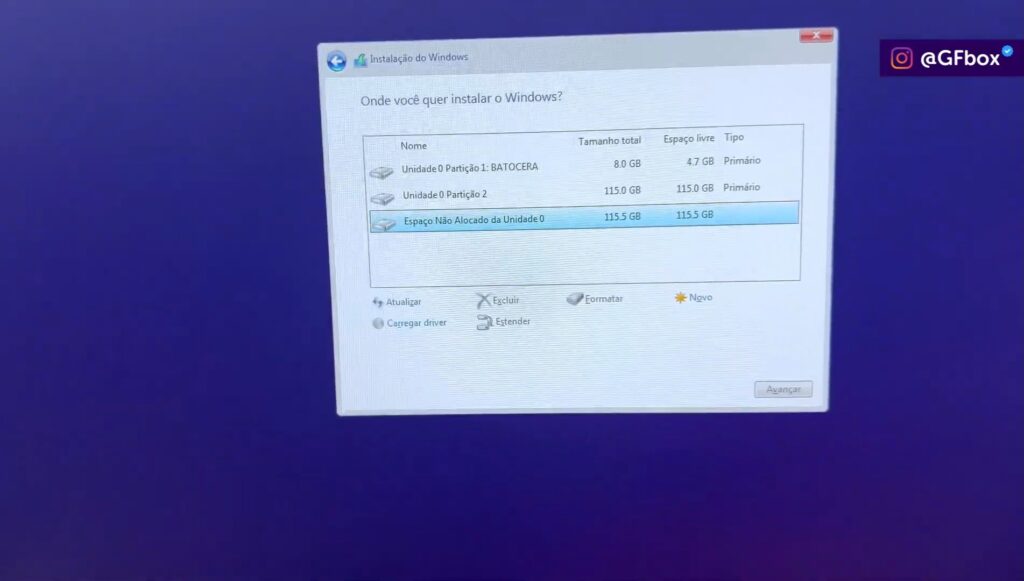This screenshot has height=581, width=1024.
Task: Select Unidade 0 Partição 1: BATOCERA row
Action: pyautogui.click(x=584, y=166)
